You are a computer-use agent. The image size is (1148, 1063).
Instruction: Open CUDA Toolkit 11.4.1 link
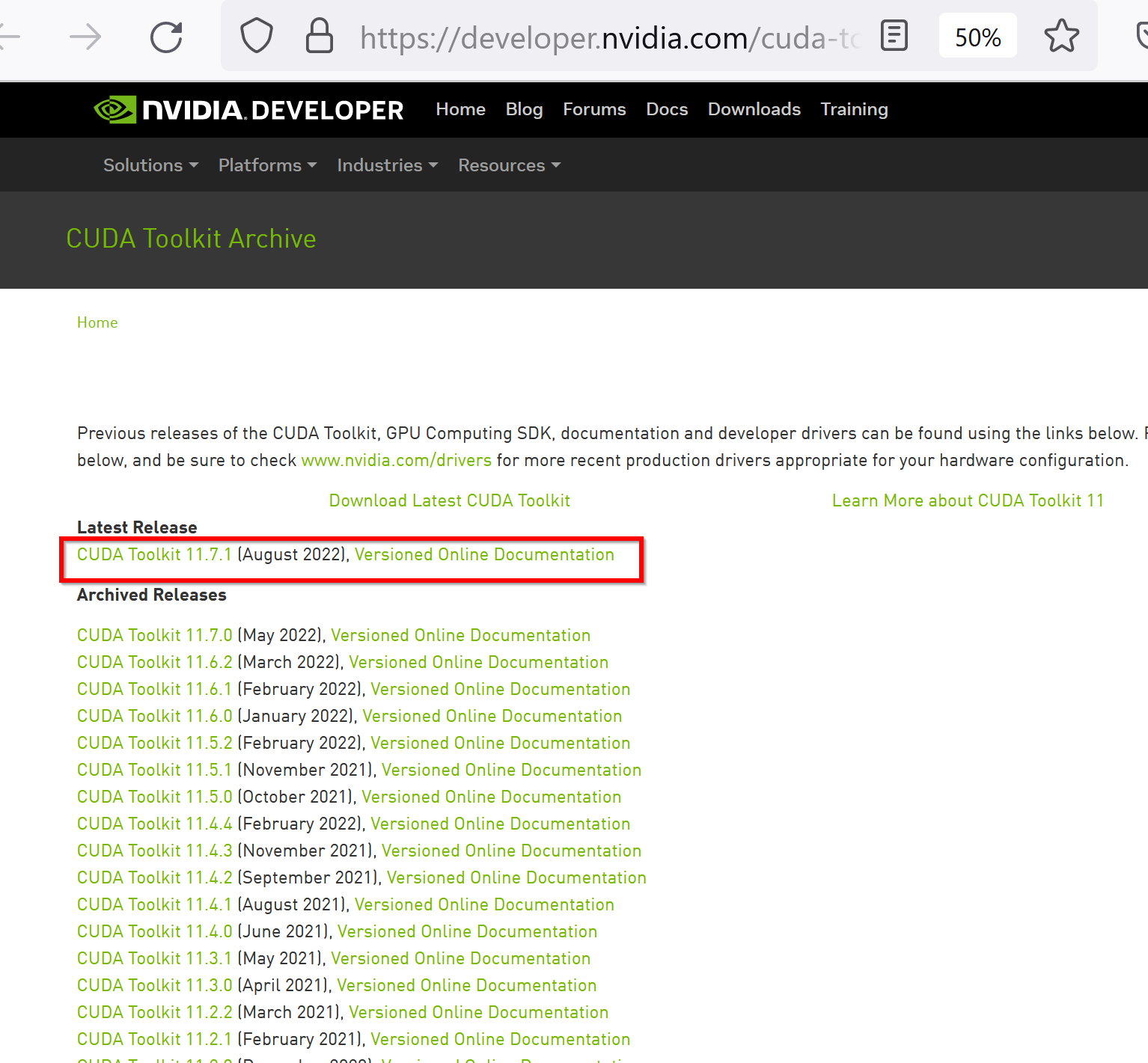[x=155, y=904]
